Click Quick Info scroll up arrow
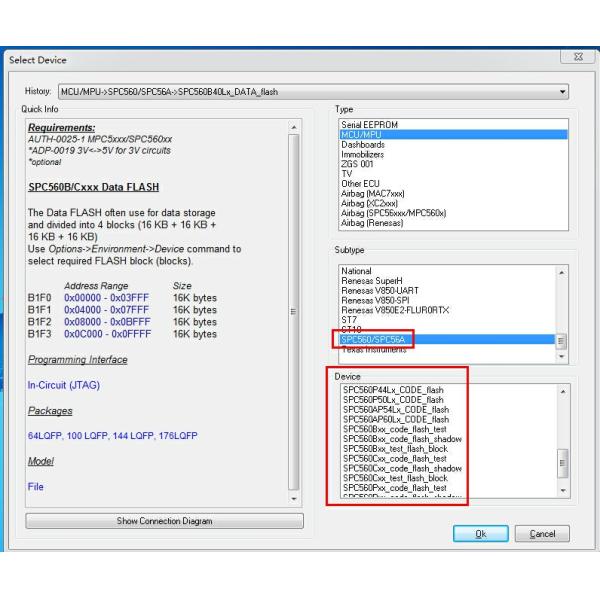 293,127
